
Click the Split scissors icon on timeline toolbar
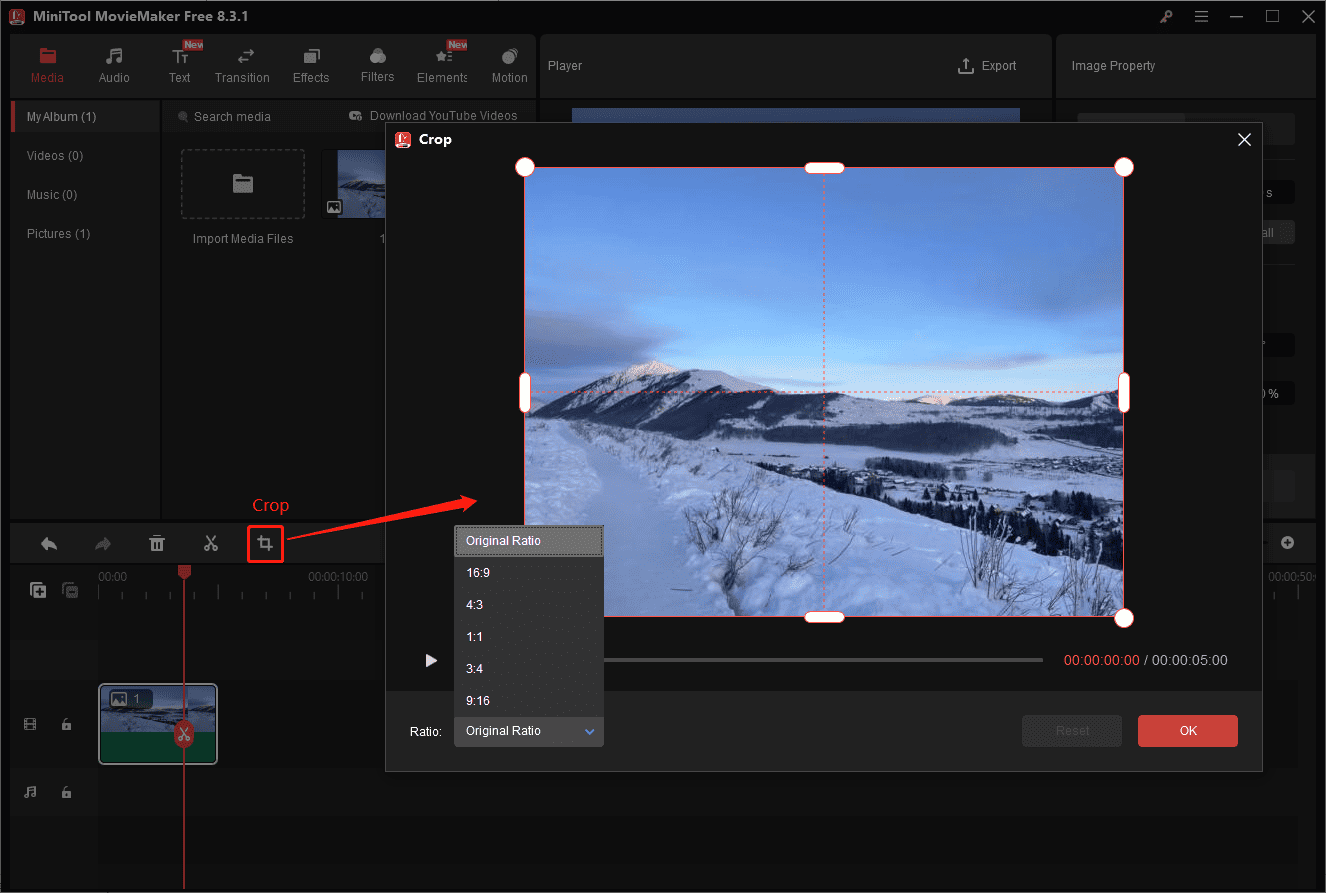pos(211,543)
